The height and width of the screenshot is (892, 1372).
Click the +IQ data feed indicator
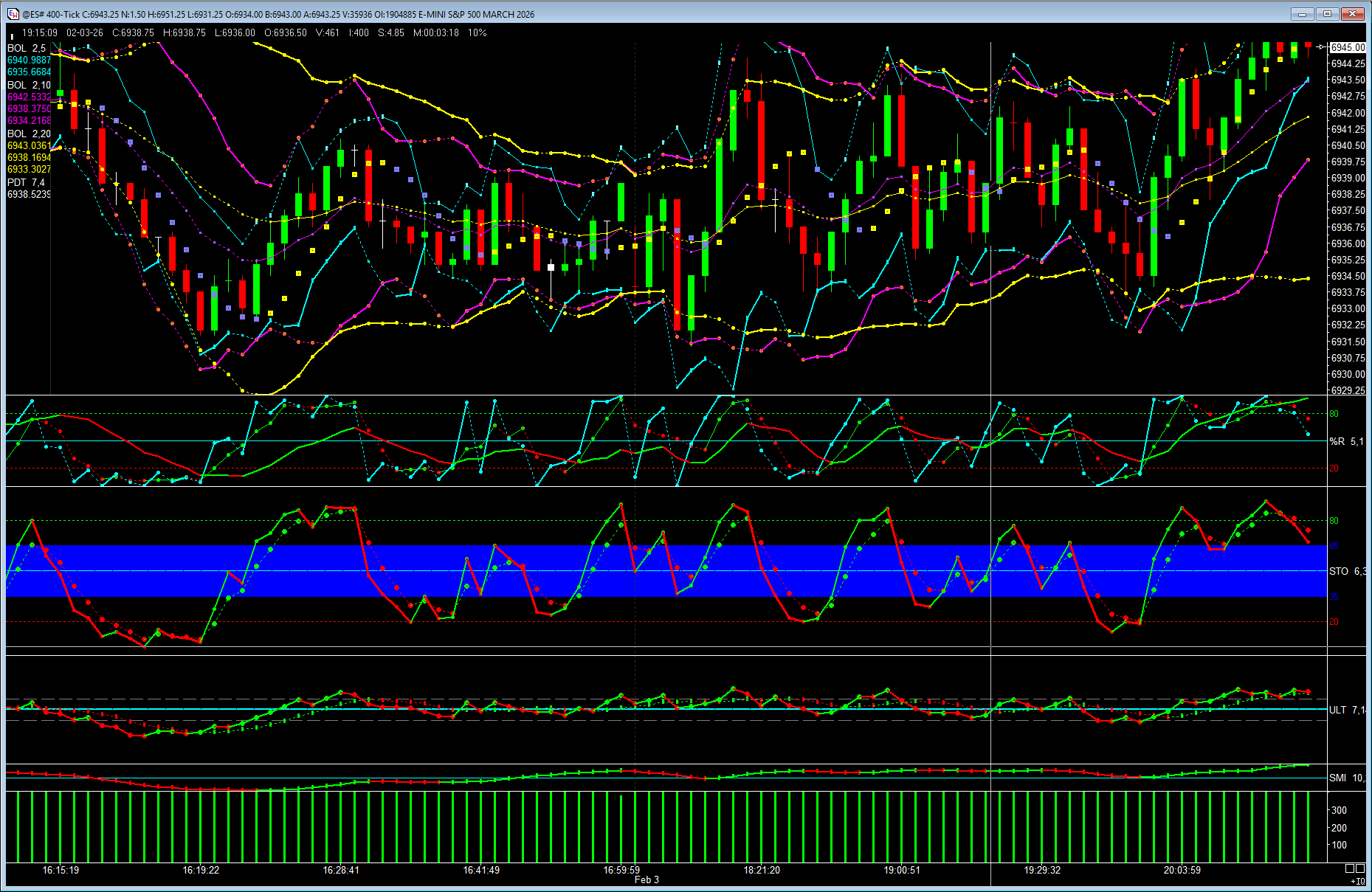pos(1357,881)
